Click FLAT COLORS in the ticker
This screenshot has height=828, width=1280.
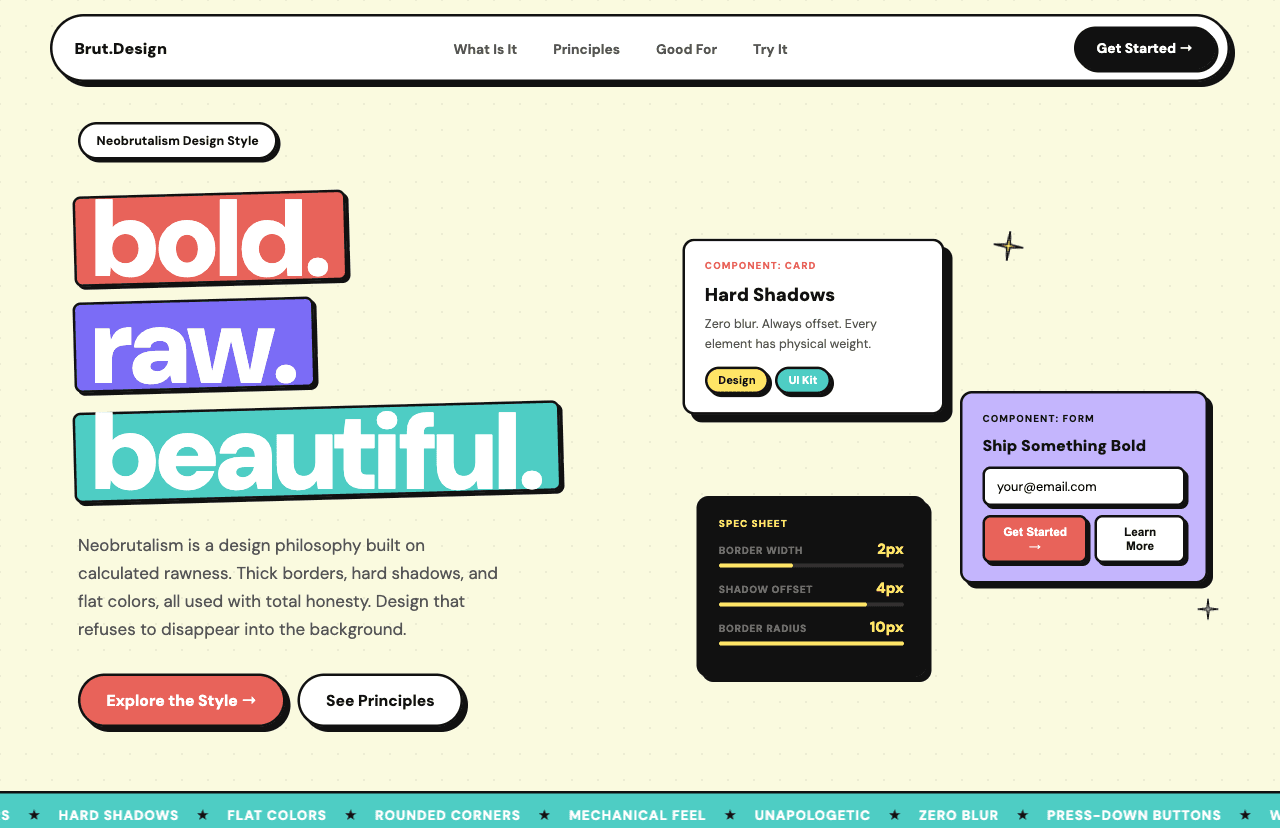[x=277, y=815]
